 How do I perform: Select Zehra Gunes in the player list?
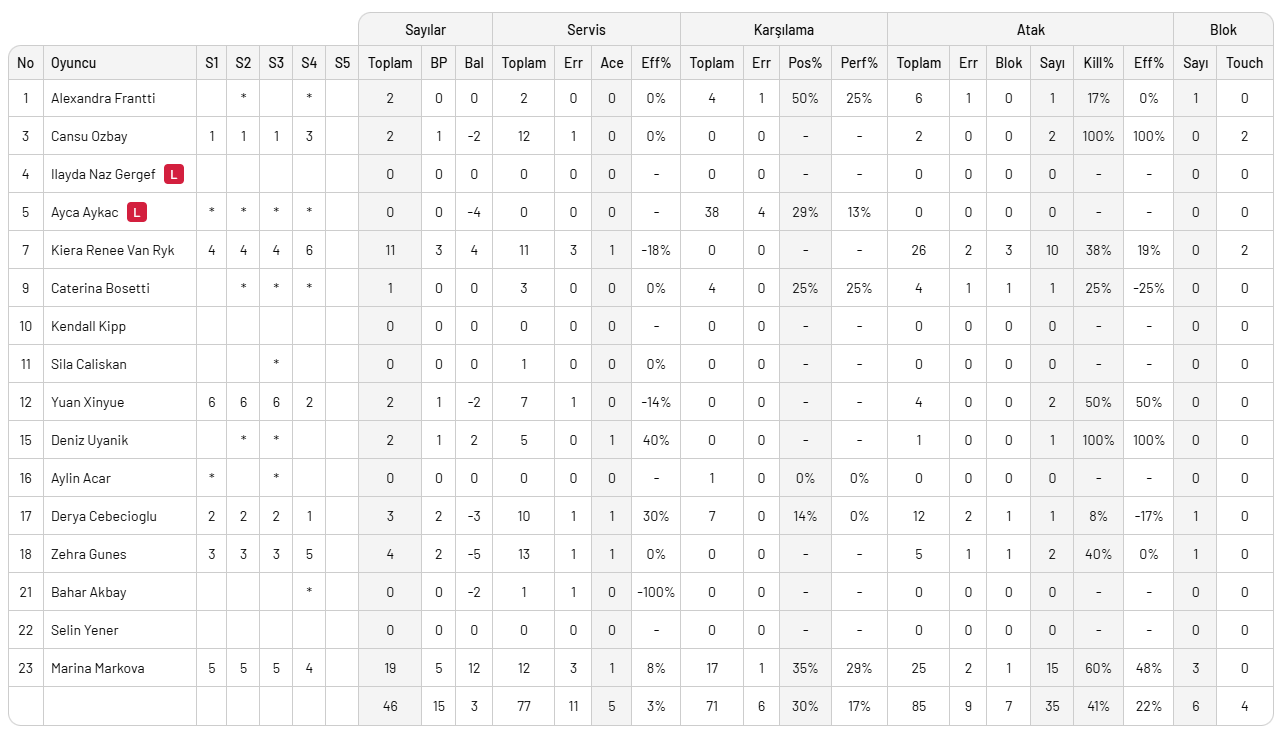pos(89,555)
